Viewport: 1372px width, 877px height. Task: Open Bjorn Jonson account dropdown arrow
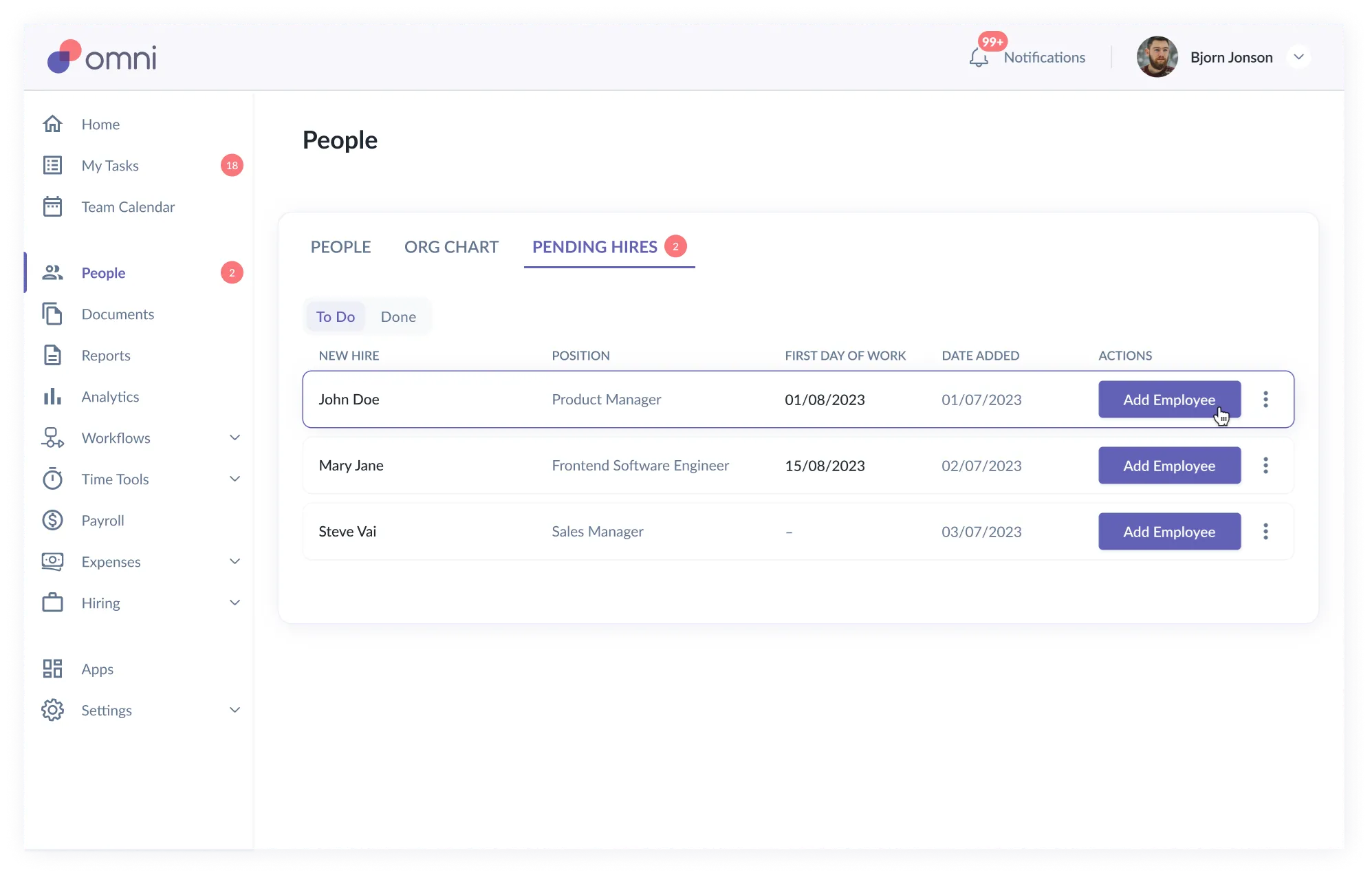[1298, 57]
